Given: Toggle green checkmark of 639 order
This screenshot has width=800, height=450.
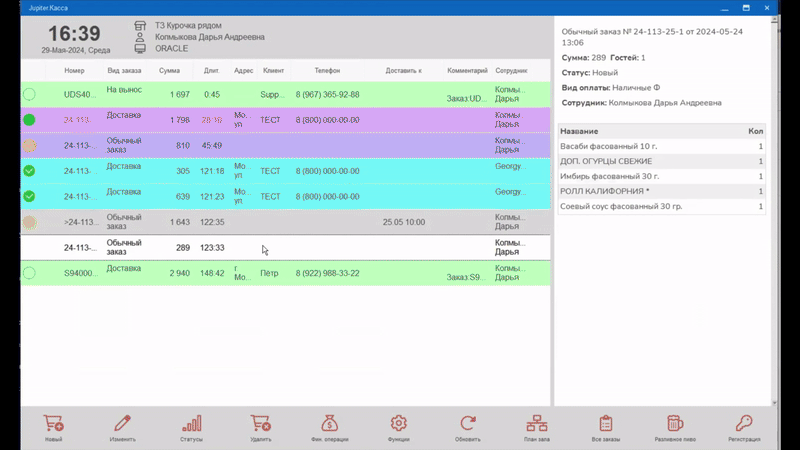Looking at the screenshot, I should (x=30, y=196).
